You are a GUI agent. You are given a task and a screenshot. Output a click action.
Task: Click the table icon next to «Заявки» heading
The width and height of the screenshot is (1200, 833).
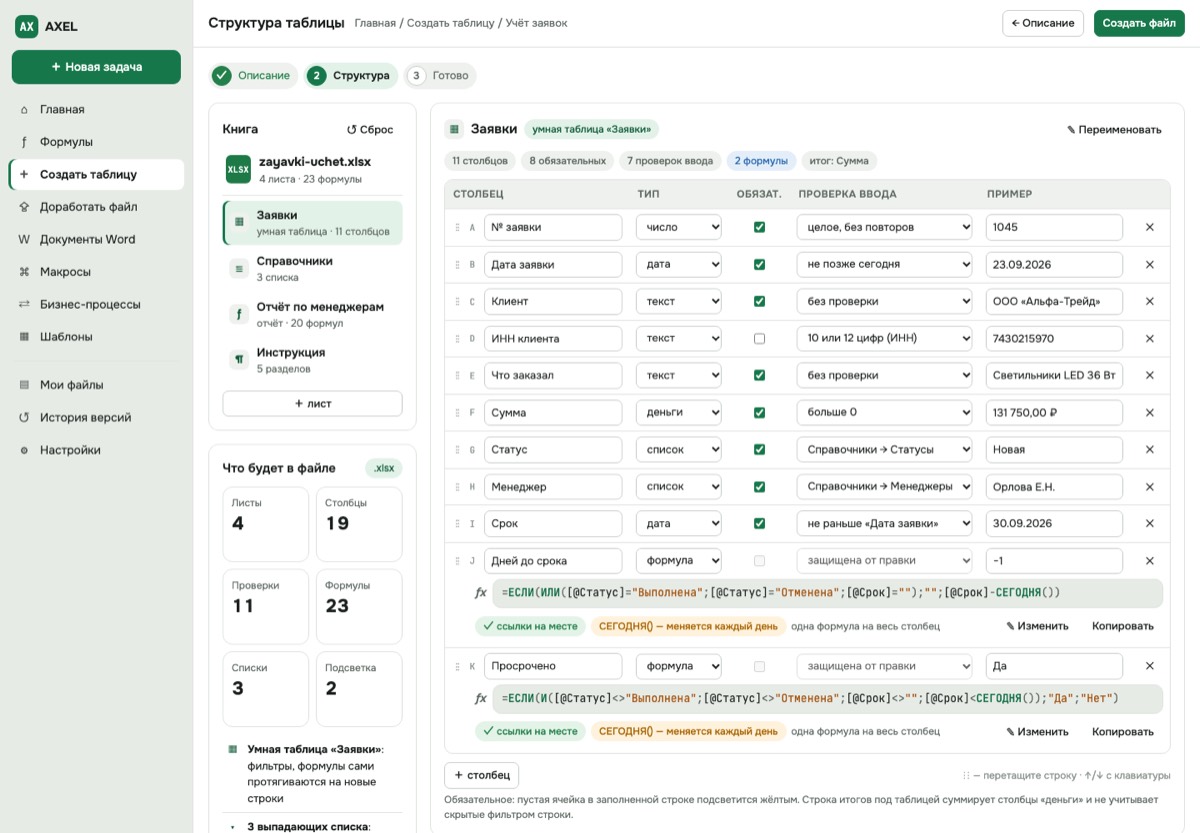[x=455, y=129]
